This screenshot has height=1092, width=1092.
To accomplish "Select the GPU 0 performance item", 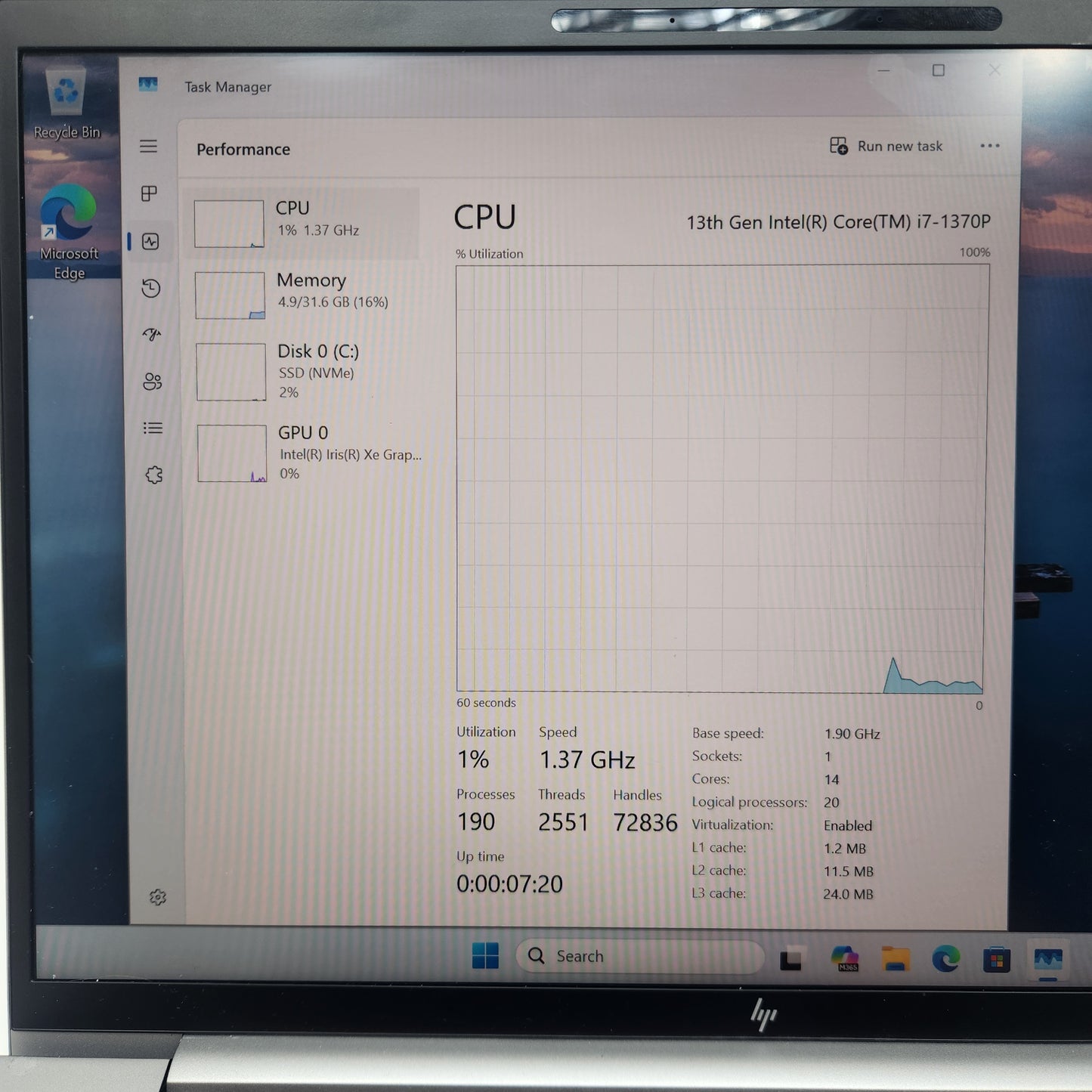I will (x=305, y=453).
